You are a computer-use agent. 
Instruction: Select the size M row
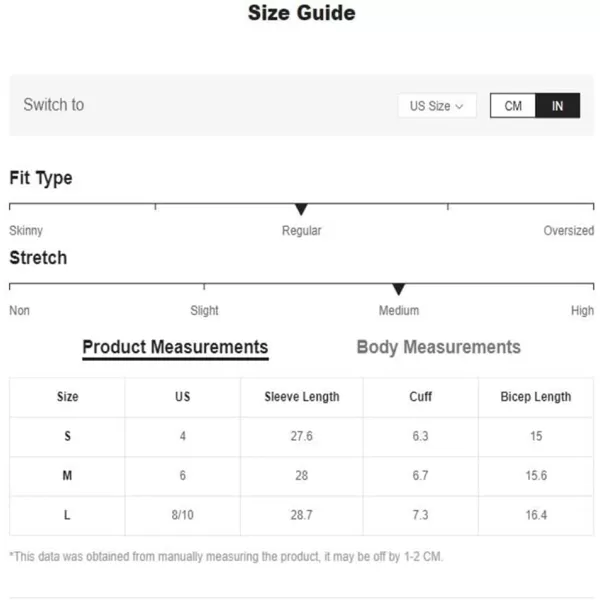point(67,476)
